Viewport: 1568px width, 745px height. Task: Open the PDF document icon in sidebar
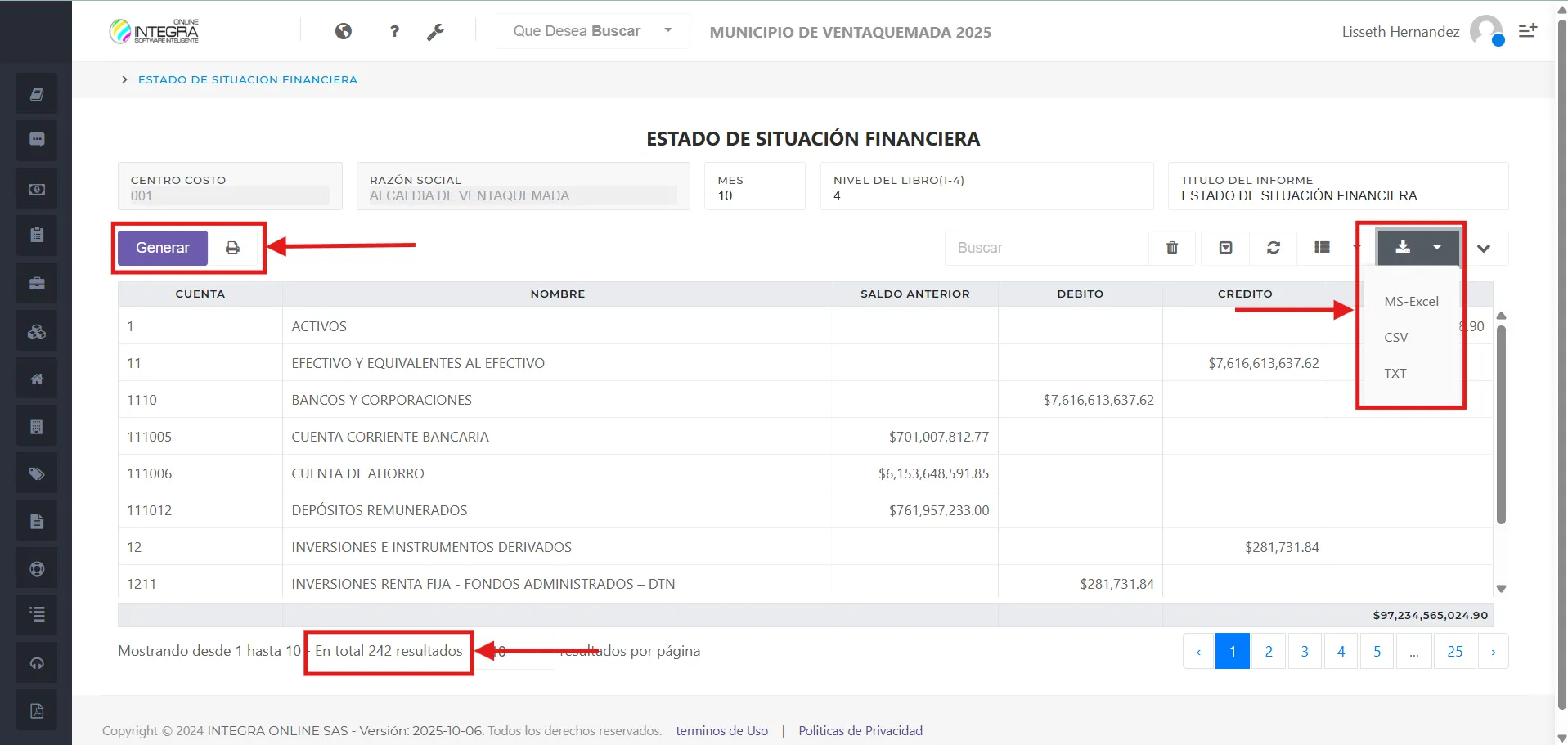(36, 710)
